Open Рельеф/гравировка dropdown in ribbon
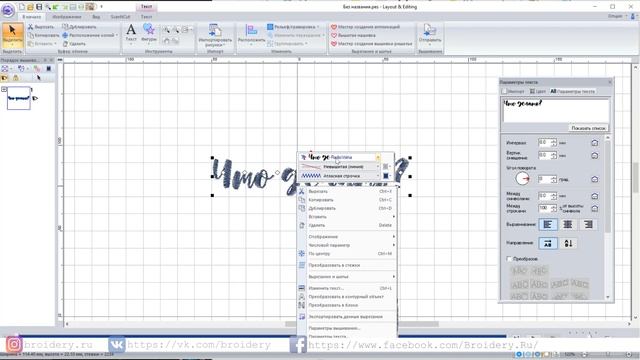 (x=293, y=27)
